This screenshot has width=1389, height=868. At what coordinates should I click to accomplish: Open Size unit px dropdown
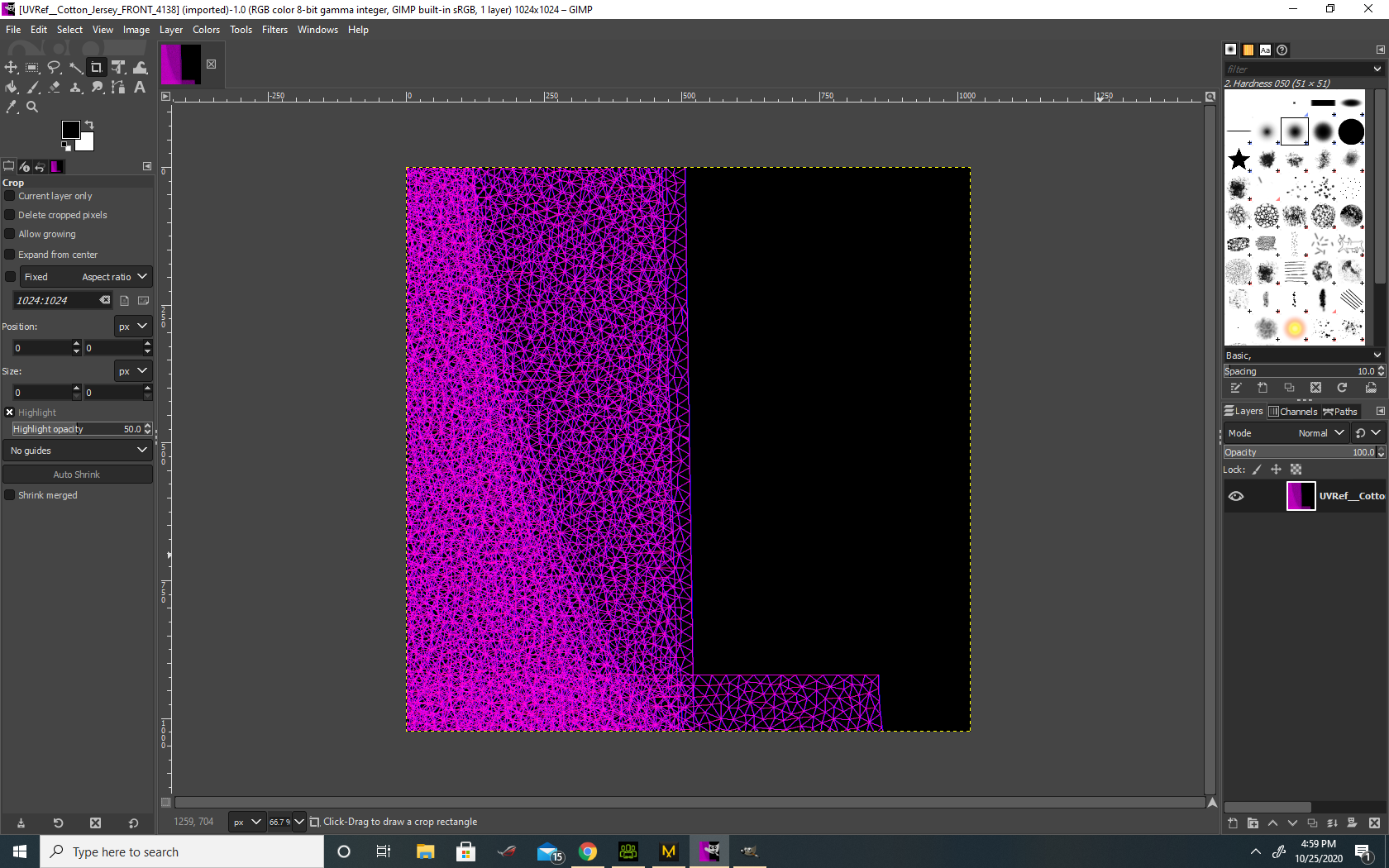pyautogui.click(x=133, y=371)
